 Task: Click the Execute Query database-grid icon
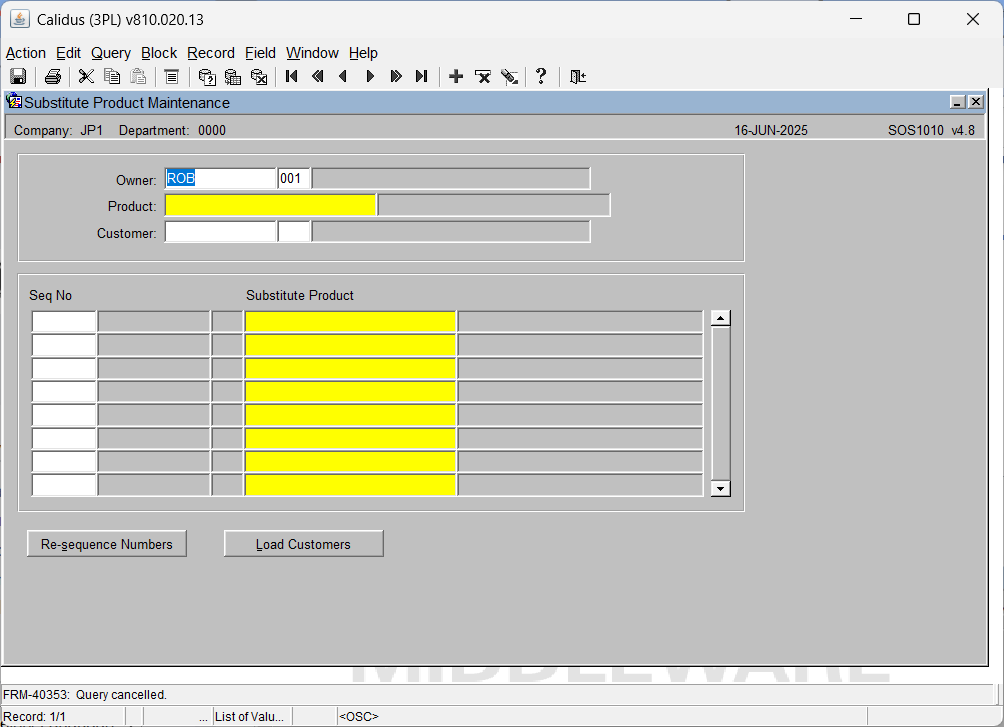[233, 77]
